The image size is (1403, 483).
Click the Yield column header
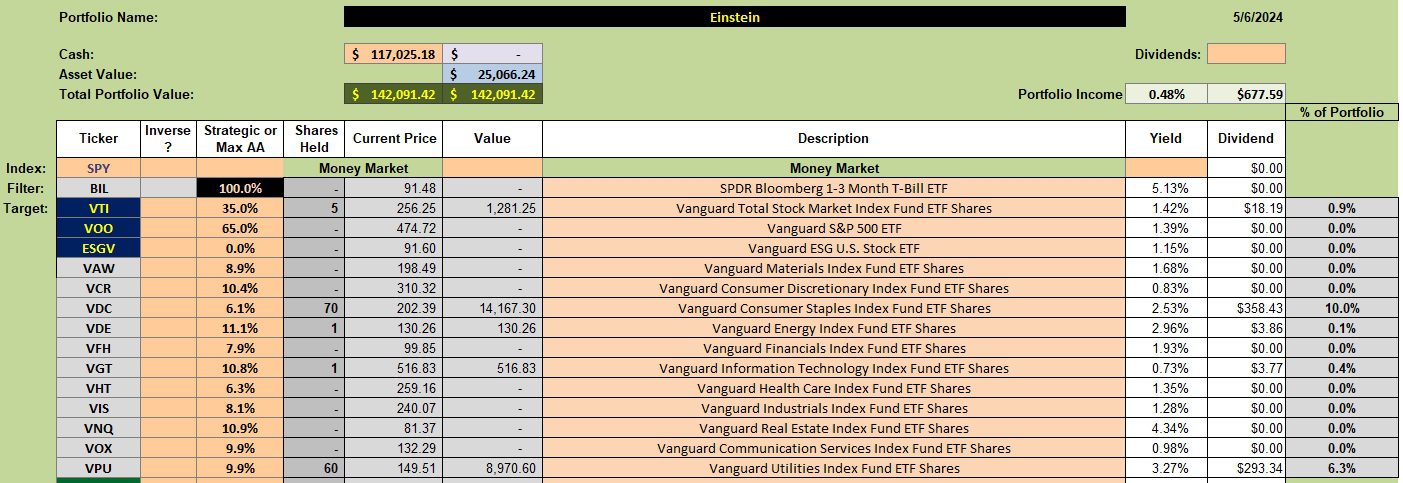(1166, 139)
